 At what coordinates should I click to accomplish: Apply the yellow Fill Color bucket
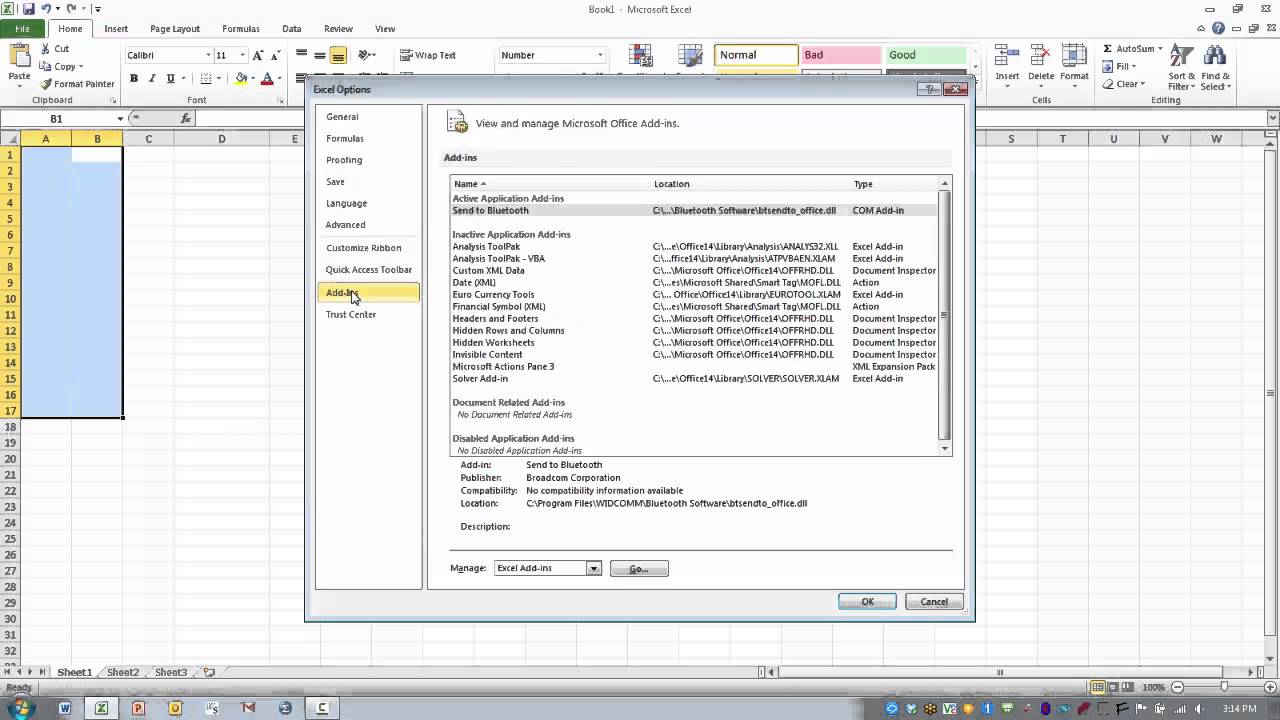tap(241, 78)
